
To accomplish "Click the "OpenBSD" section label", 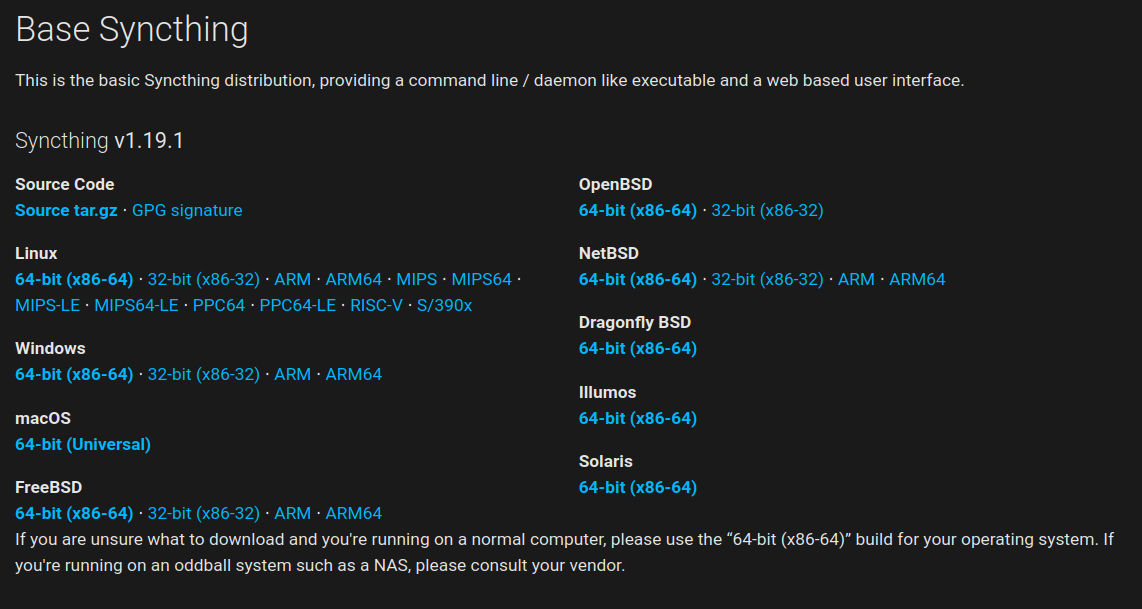I will (x=615, y=184).
